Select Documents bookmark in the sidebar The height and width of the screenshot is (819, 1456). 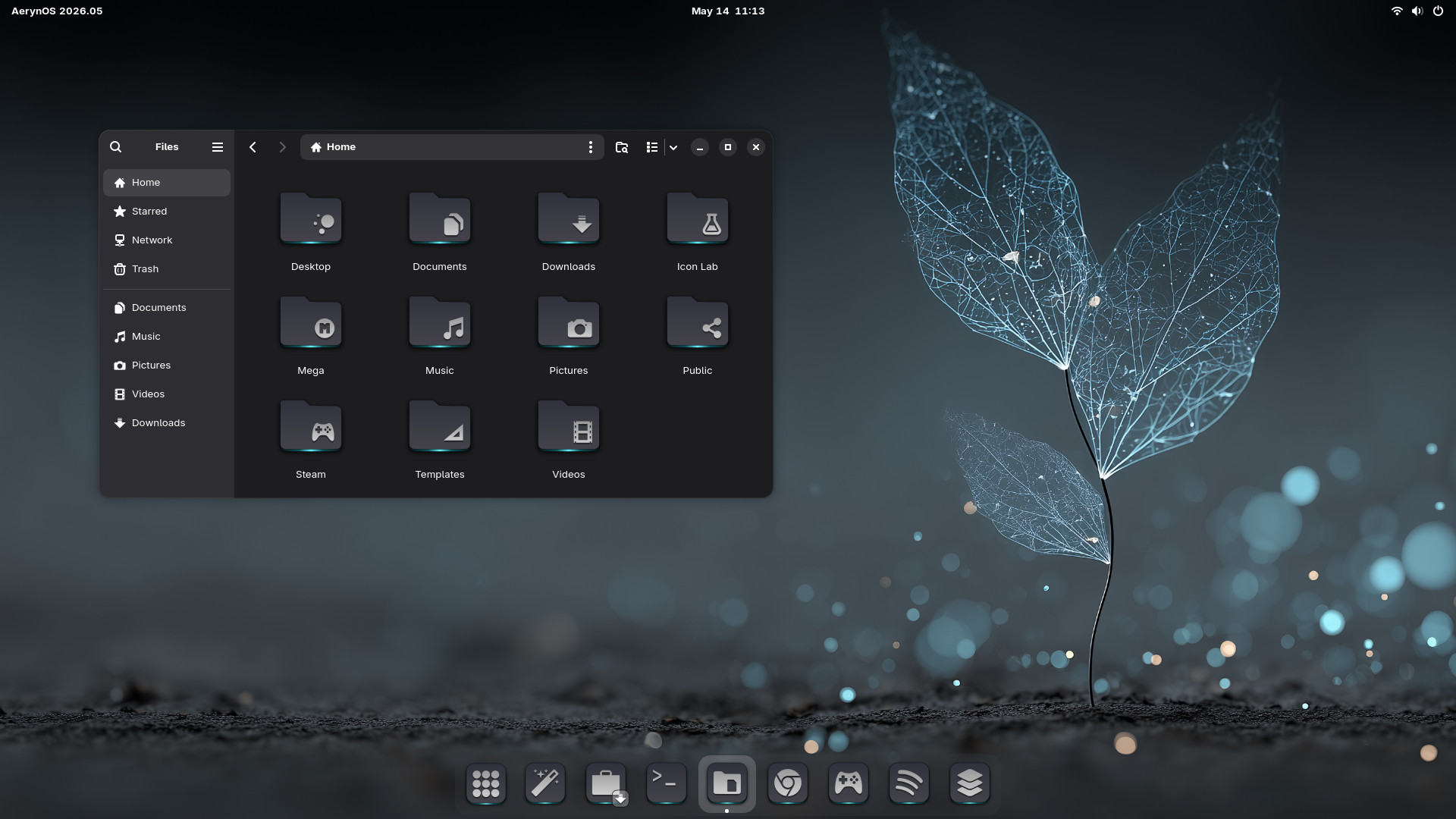[167, 308]
